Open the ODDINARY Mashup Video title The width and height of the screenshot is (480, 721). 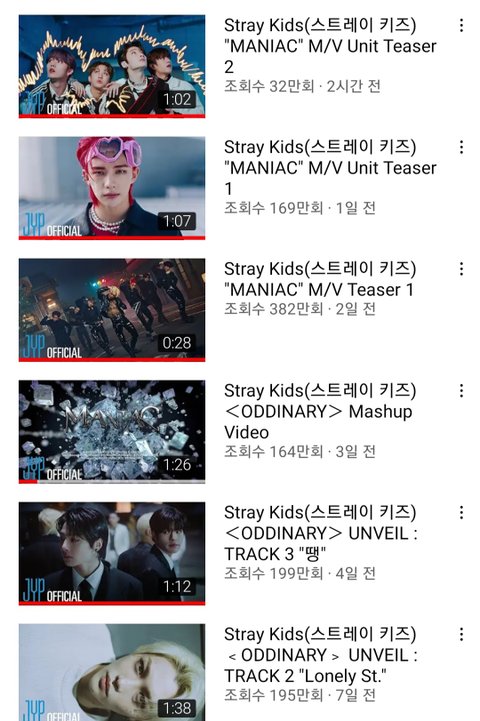pyautogui.click(x=320, y=412)
